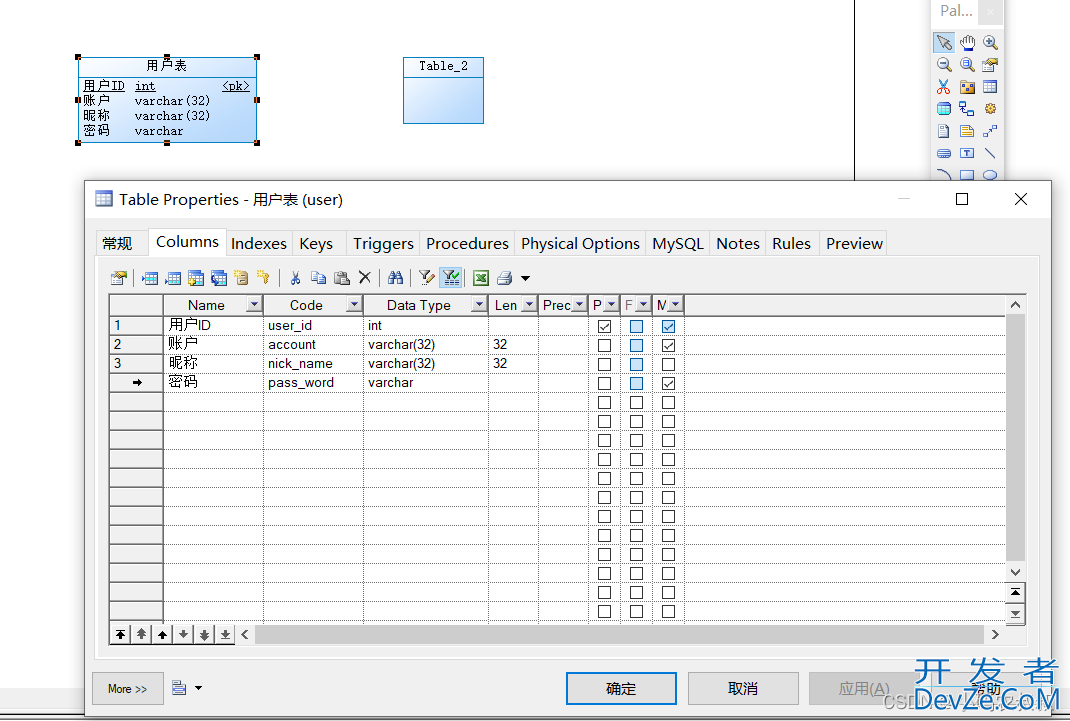Select the Properties tool in the palette
The height and width of the screenshot is (721, 1070).
[990, 65]
